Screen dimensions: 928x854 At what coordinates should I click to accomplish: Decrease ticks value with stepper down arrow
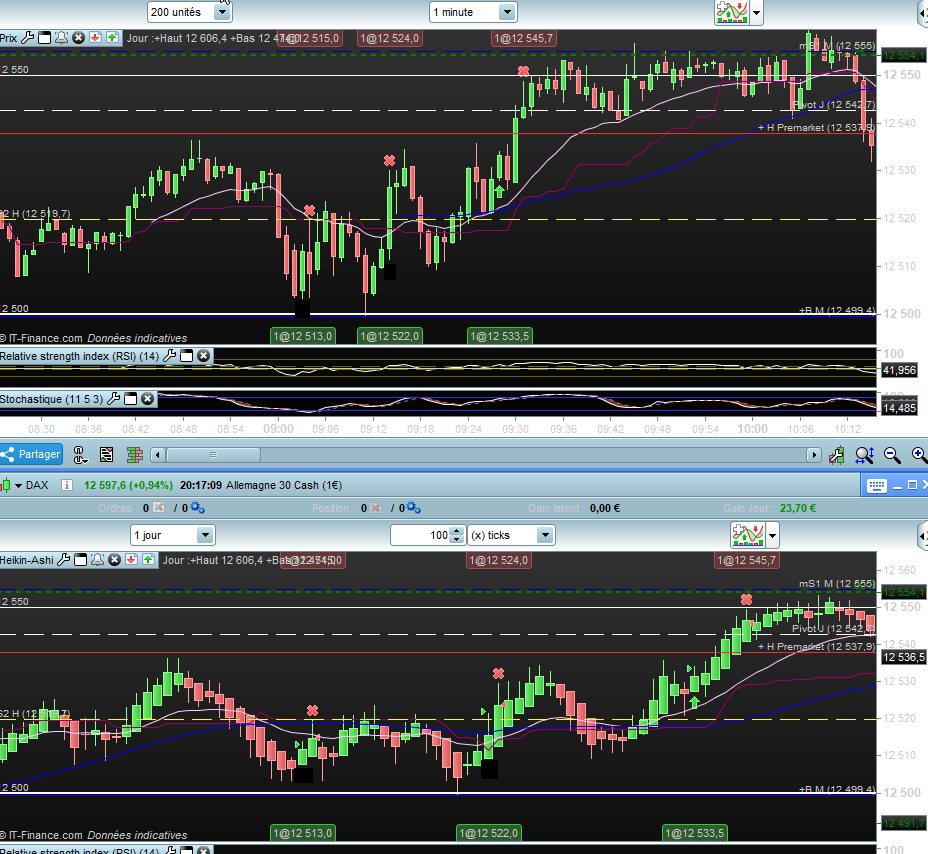pyautogui.click(x=456, y=539)
